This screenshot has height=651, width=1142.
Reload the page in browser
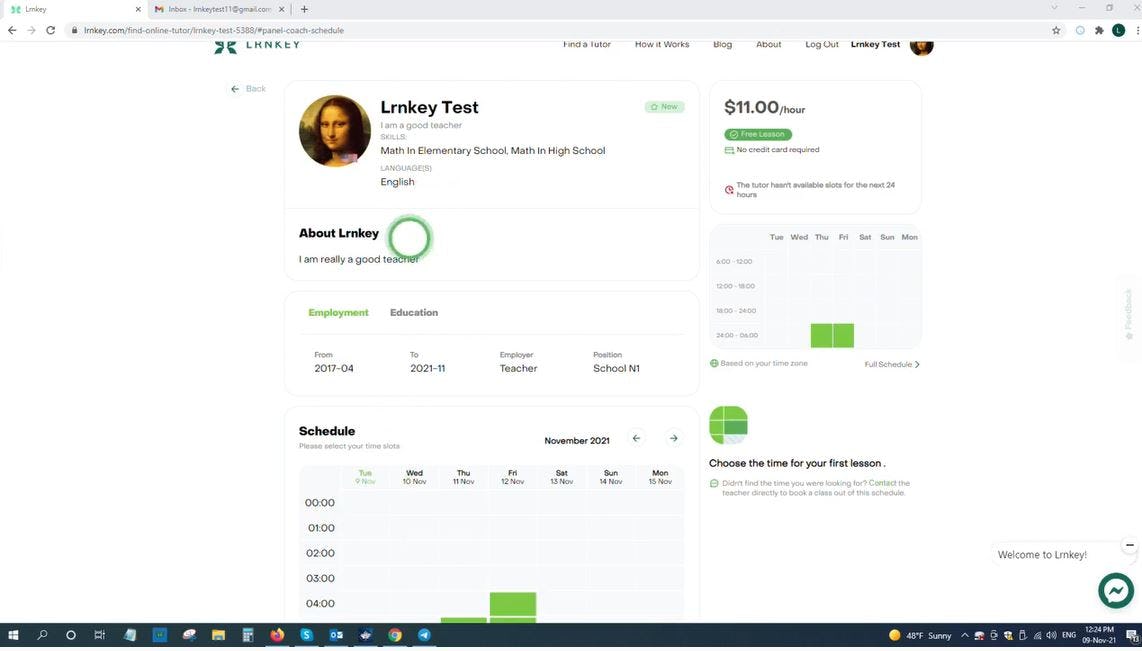[50, 30]
